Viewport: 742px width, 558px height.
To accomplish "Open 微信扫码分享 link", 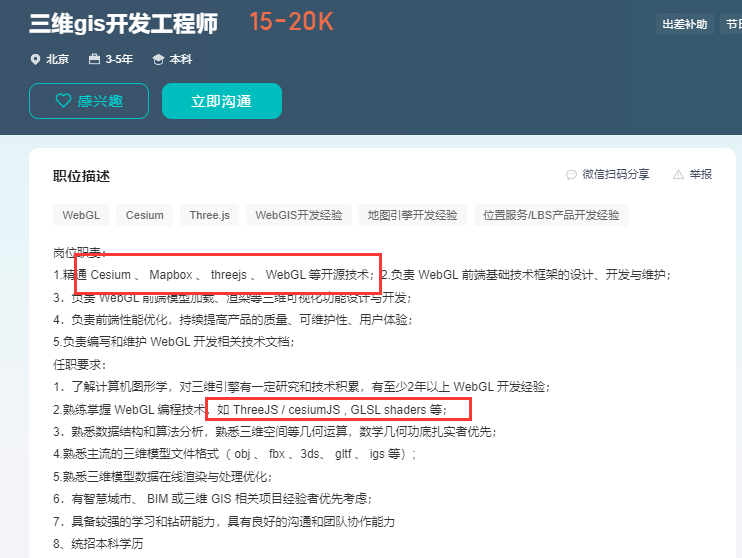I will coord(616,175).
